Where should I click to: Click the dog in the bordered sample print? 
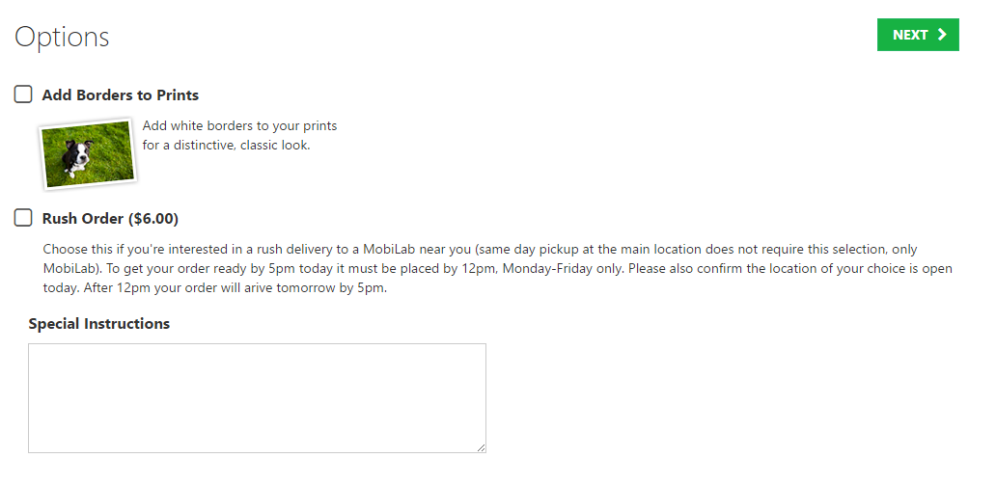click(76, 157)
